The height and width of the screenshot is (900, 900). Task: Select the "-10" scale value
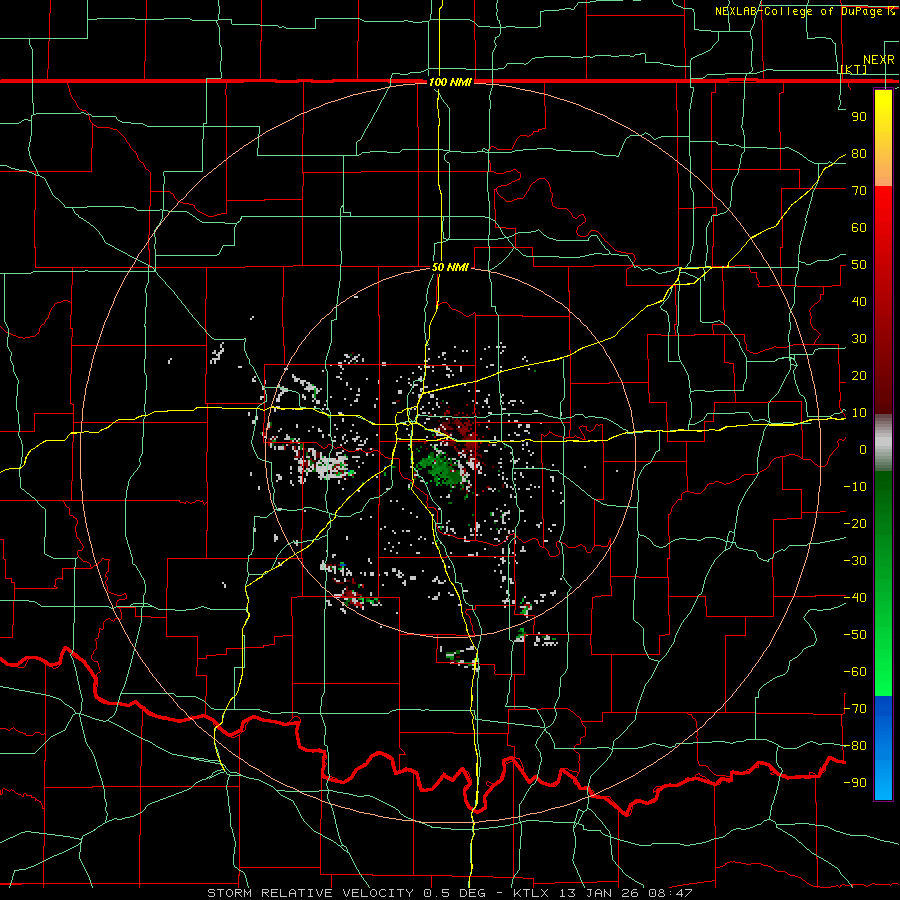pos(855,487)
